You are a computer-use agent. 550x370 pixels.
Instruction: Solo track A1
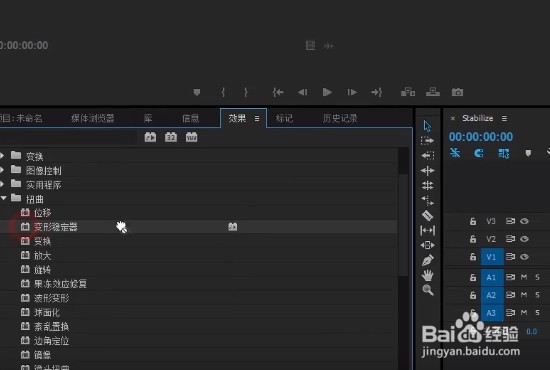click(x=537, y=277)
